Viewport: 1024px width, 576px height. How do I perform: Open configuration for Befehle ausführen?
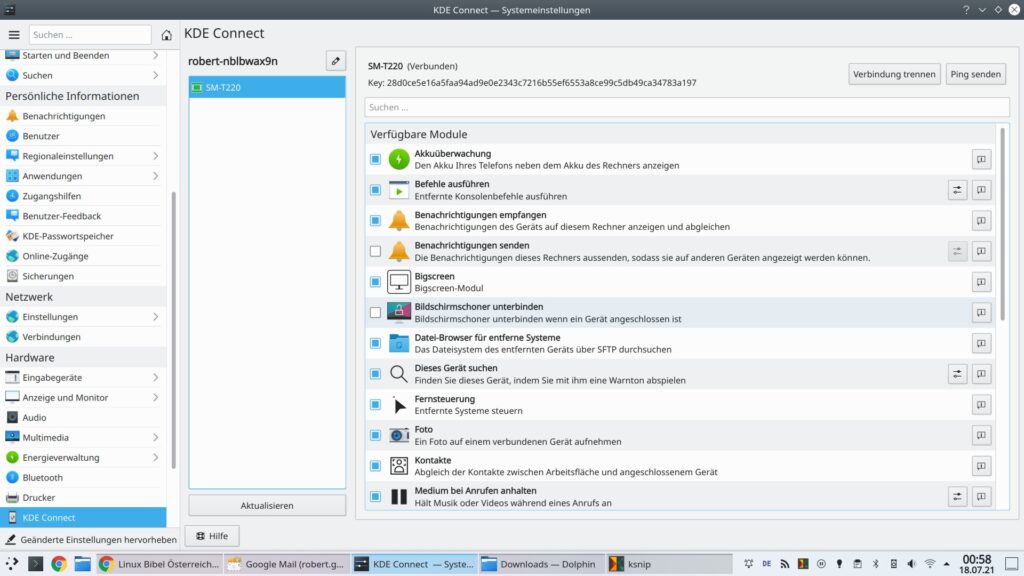point(957,190)
